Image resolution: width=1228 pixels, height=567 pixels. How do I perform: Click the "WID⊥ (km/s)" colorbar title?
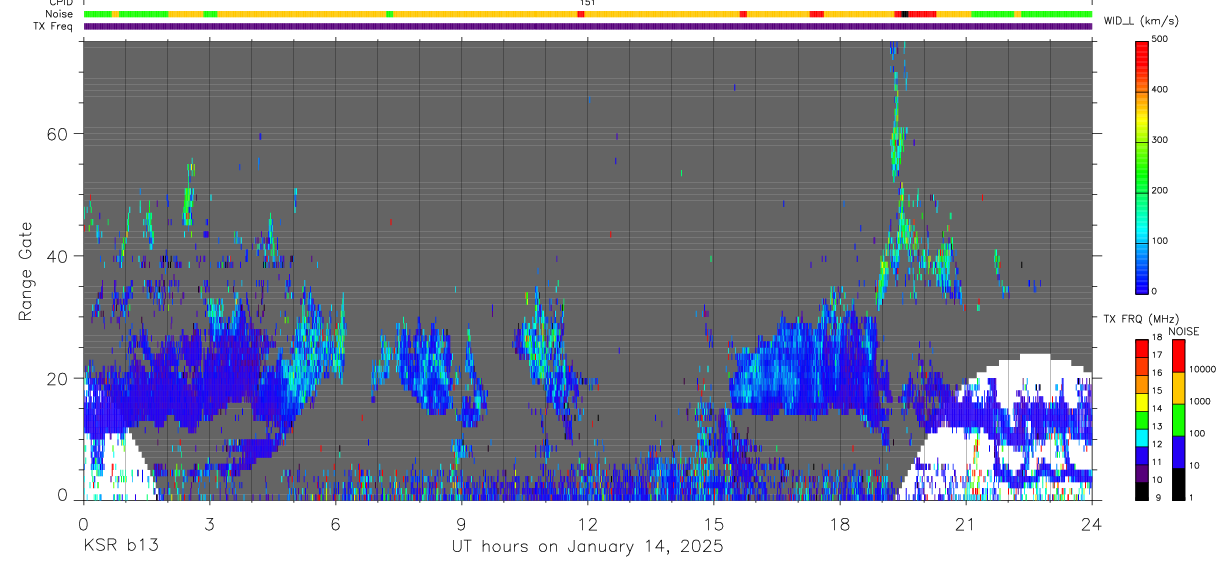click(1142, 21)
